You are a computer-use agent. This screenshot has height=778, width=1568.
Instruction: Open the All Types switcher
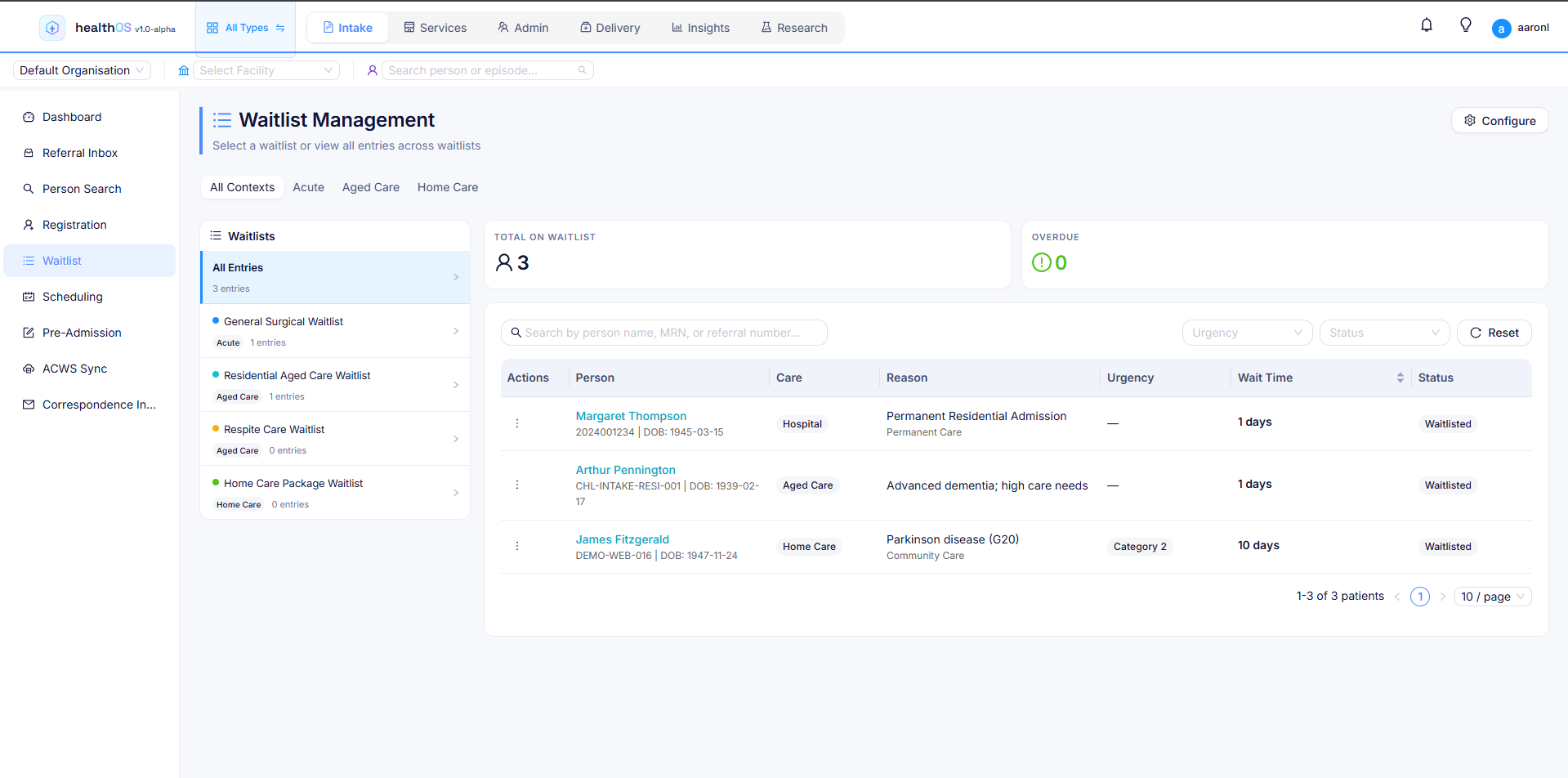tap(246, 28)
